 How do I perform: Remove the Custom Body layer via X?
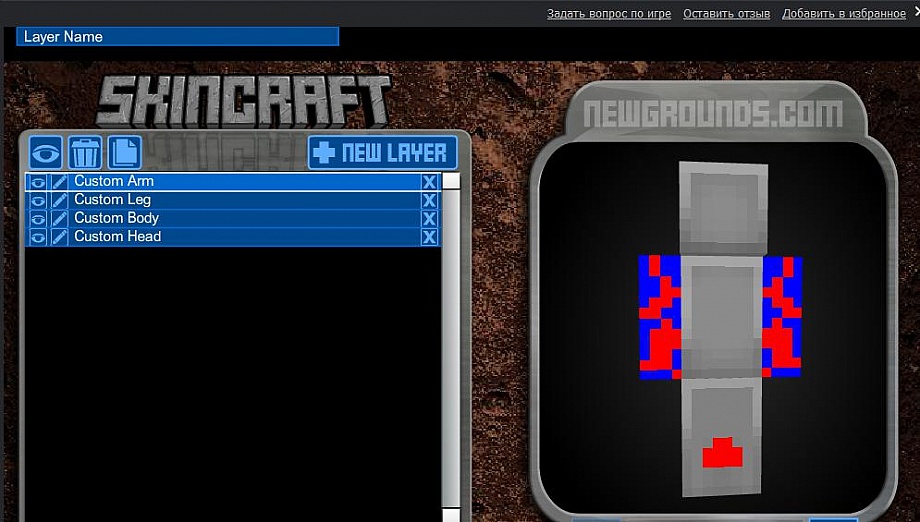coord(429,219)
